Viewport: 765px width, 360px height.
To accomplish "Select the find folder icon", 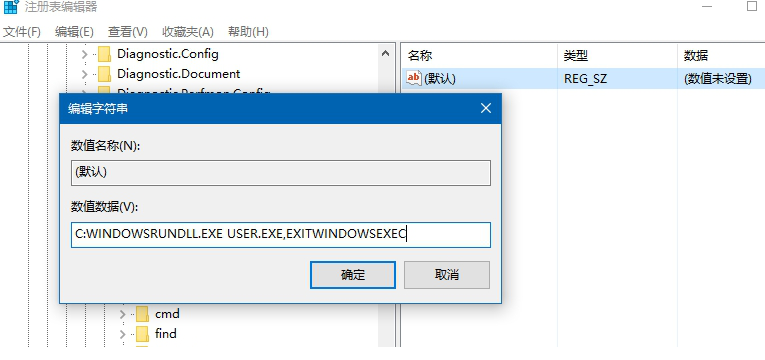I will click(142, 334).
